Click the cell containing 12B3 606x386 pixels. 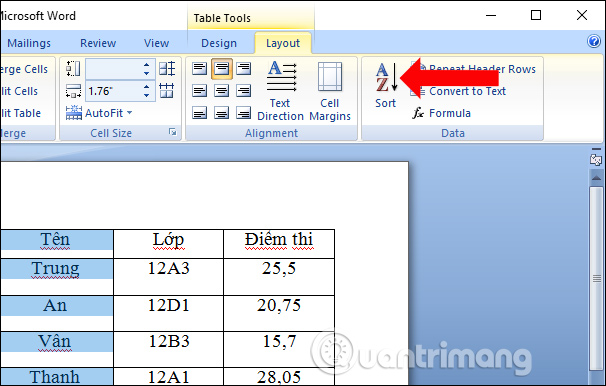point(169,349)
